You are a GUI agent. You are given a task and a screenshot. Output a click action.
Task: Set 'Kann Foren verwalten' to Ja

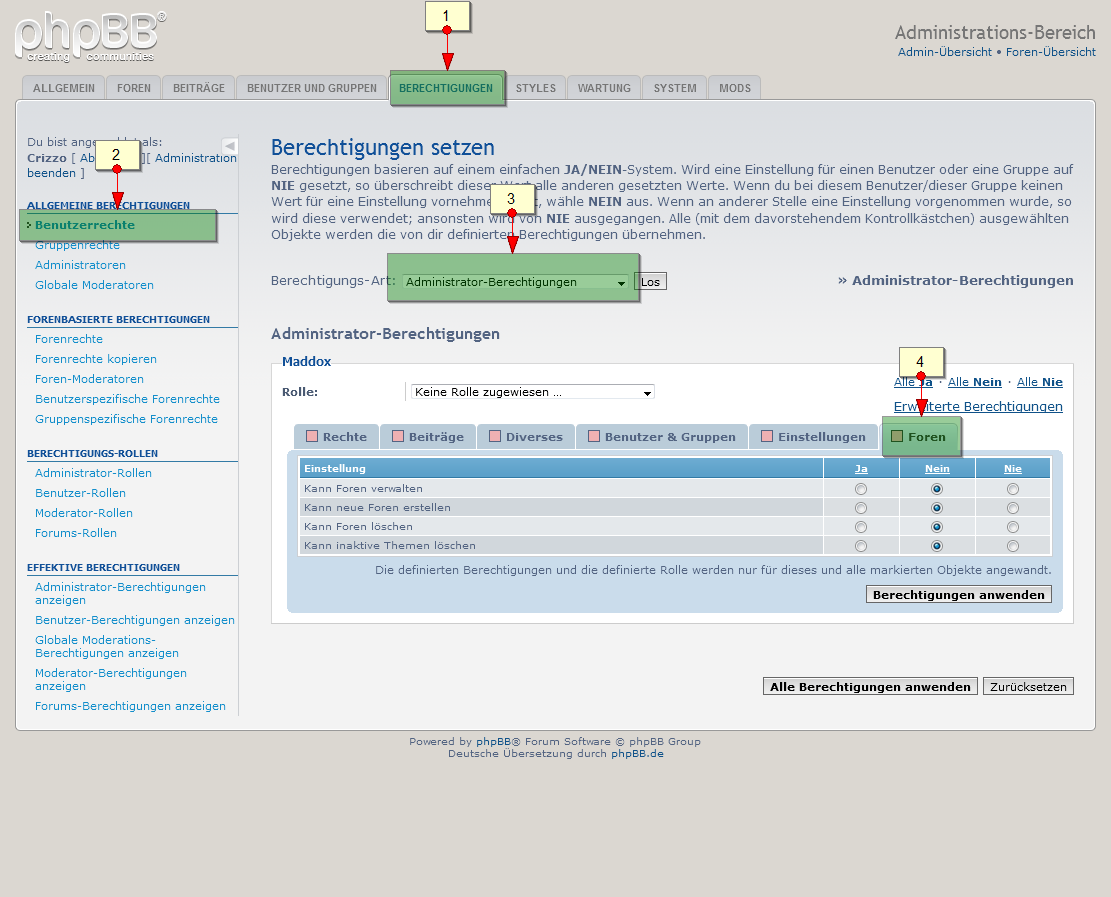point(861,489)
